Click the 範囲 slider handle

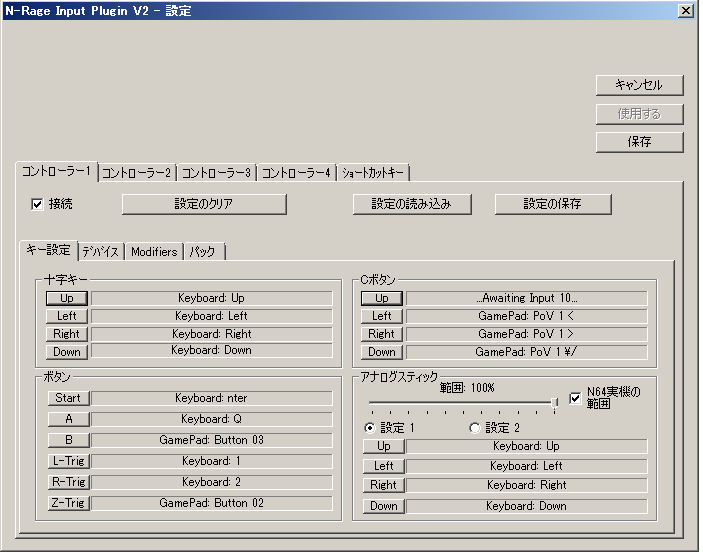point(555,404)
